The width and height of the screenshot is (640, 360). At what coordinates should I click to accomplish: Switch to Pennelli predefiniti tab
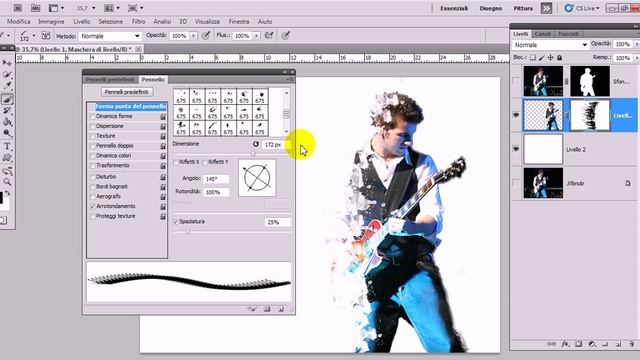click(x=110, y=80)
